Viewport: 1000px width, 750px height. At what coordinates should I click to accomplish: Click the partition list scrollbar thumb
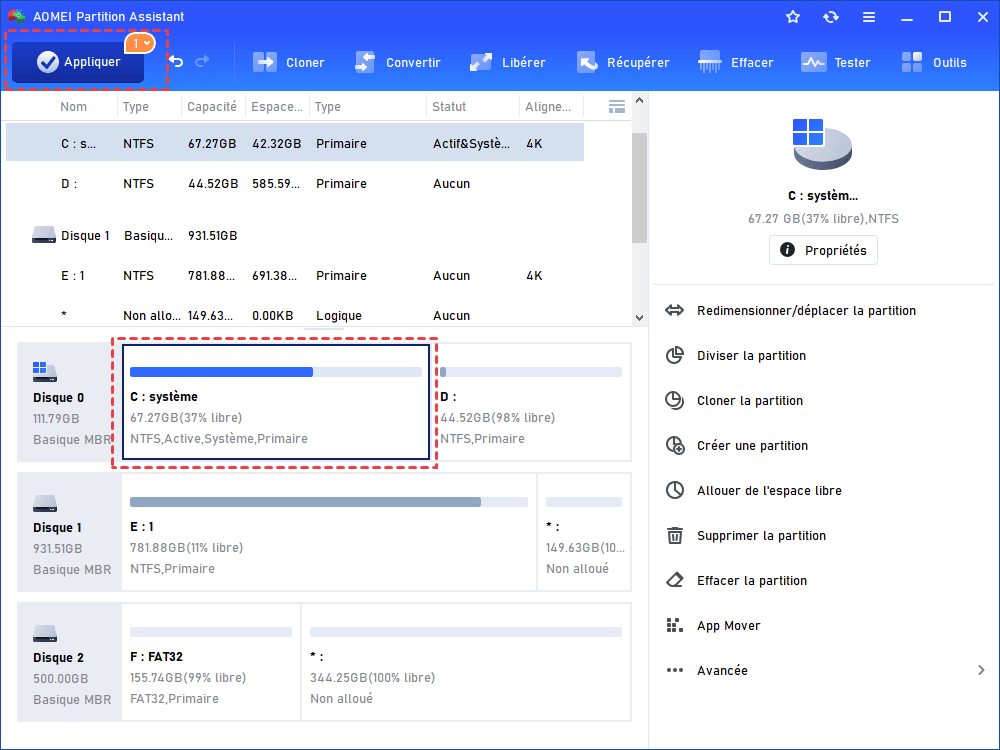pos(639,187)
